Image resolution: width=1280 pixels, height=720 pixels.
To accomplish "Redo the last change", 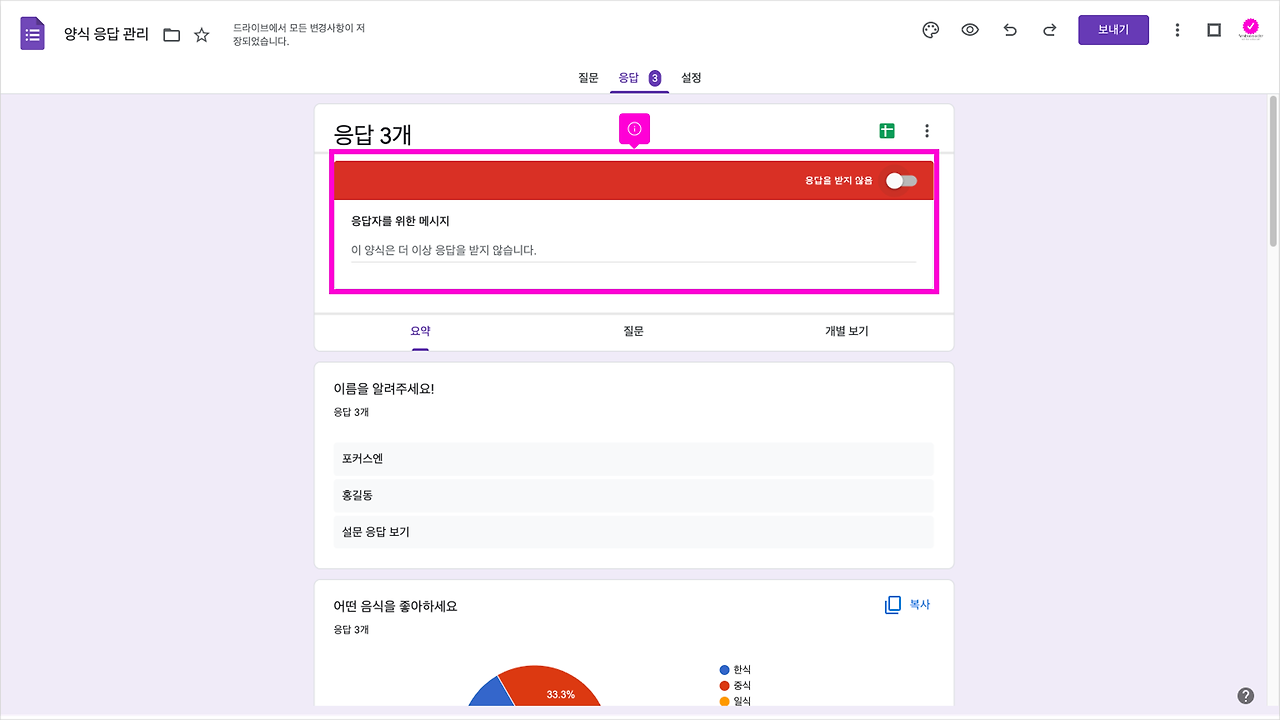I will point(1049,30).
